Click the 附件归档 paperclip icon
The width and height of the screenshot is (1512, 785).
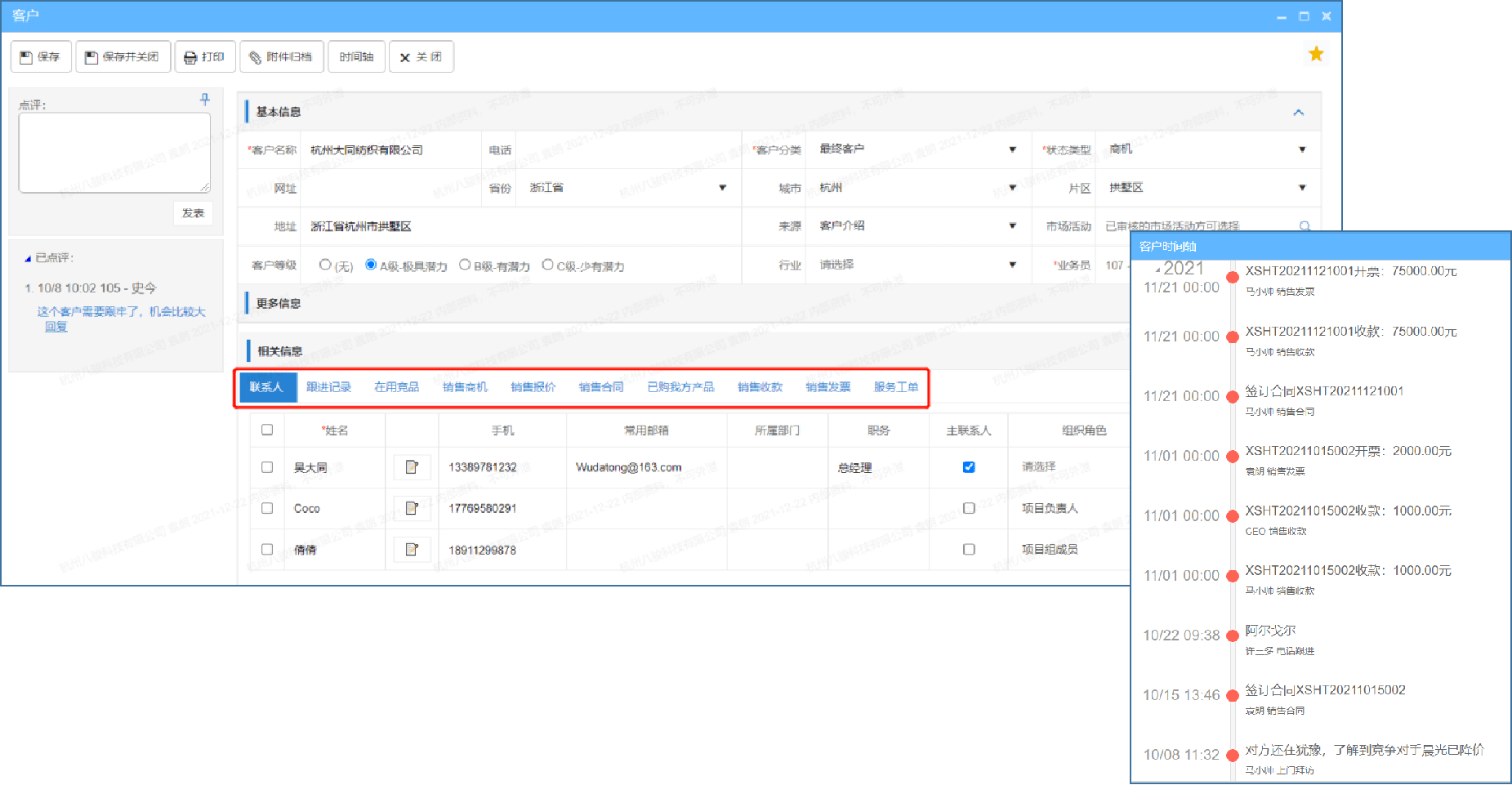(x=253, y=56)
